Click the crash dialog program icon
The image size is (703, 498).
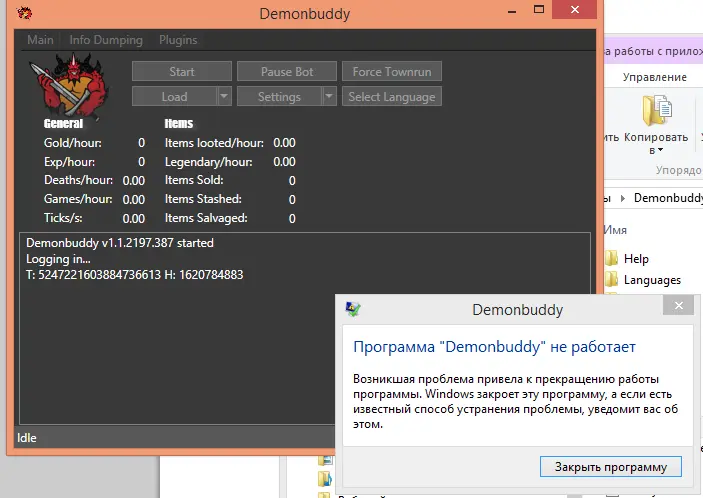click(x=353, y=309)
